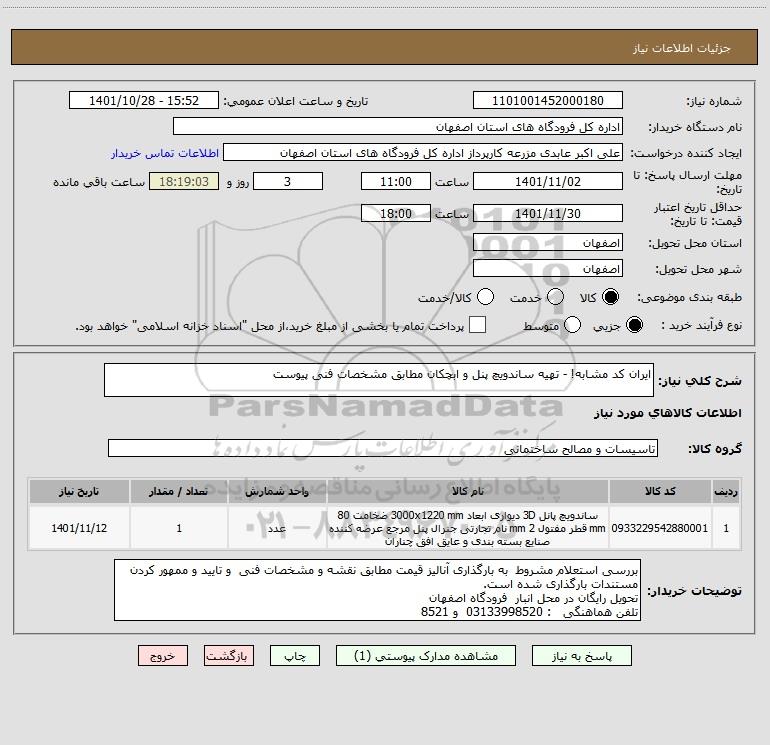
Task: Click the ساندویچ پانل 3D product name cell
Action: tap(468, 528)
